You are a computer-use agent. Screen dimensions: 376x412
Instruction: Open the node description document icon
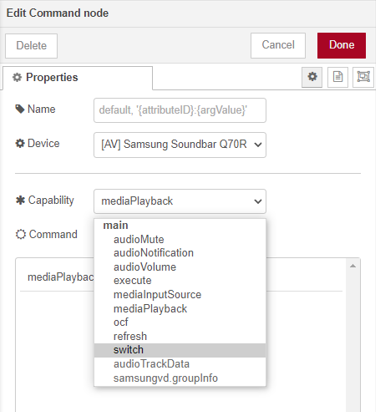(x=338, y=77)
